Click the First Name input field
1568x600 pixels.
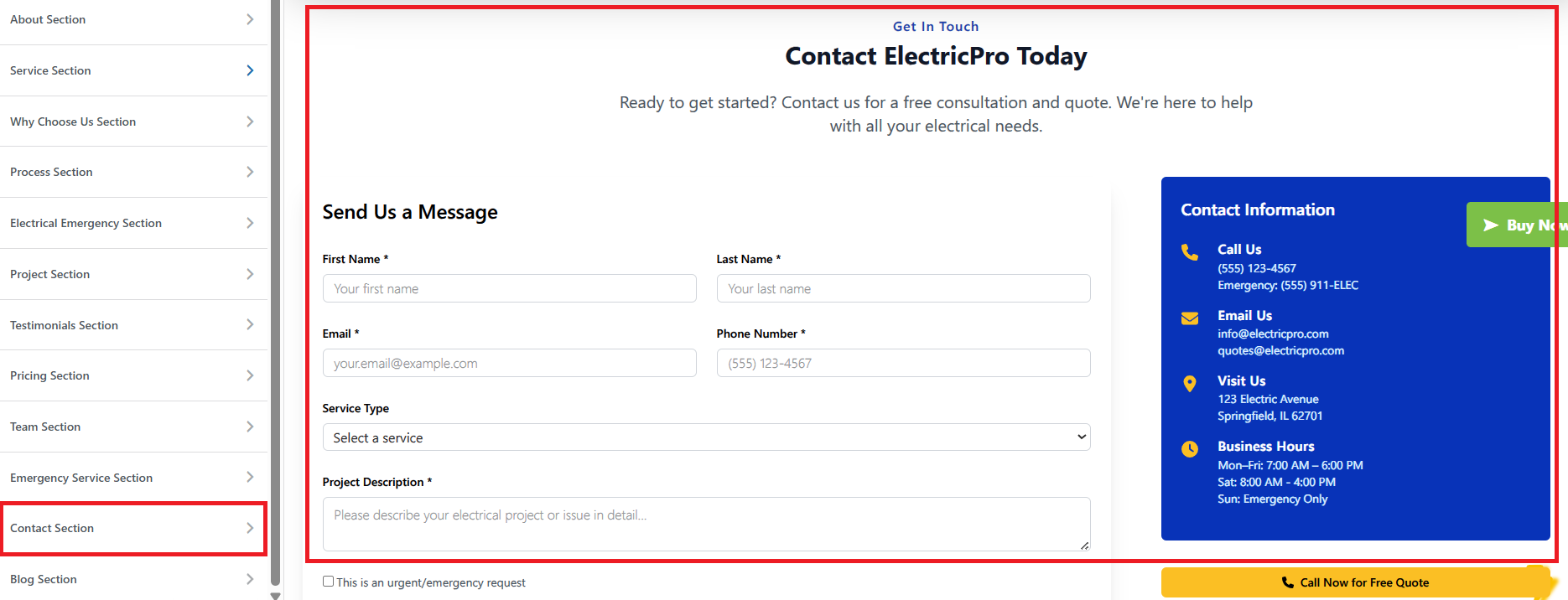[x=509, y=288]
